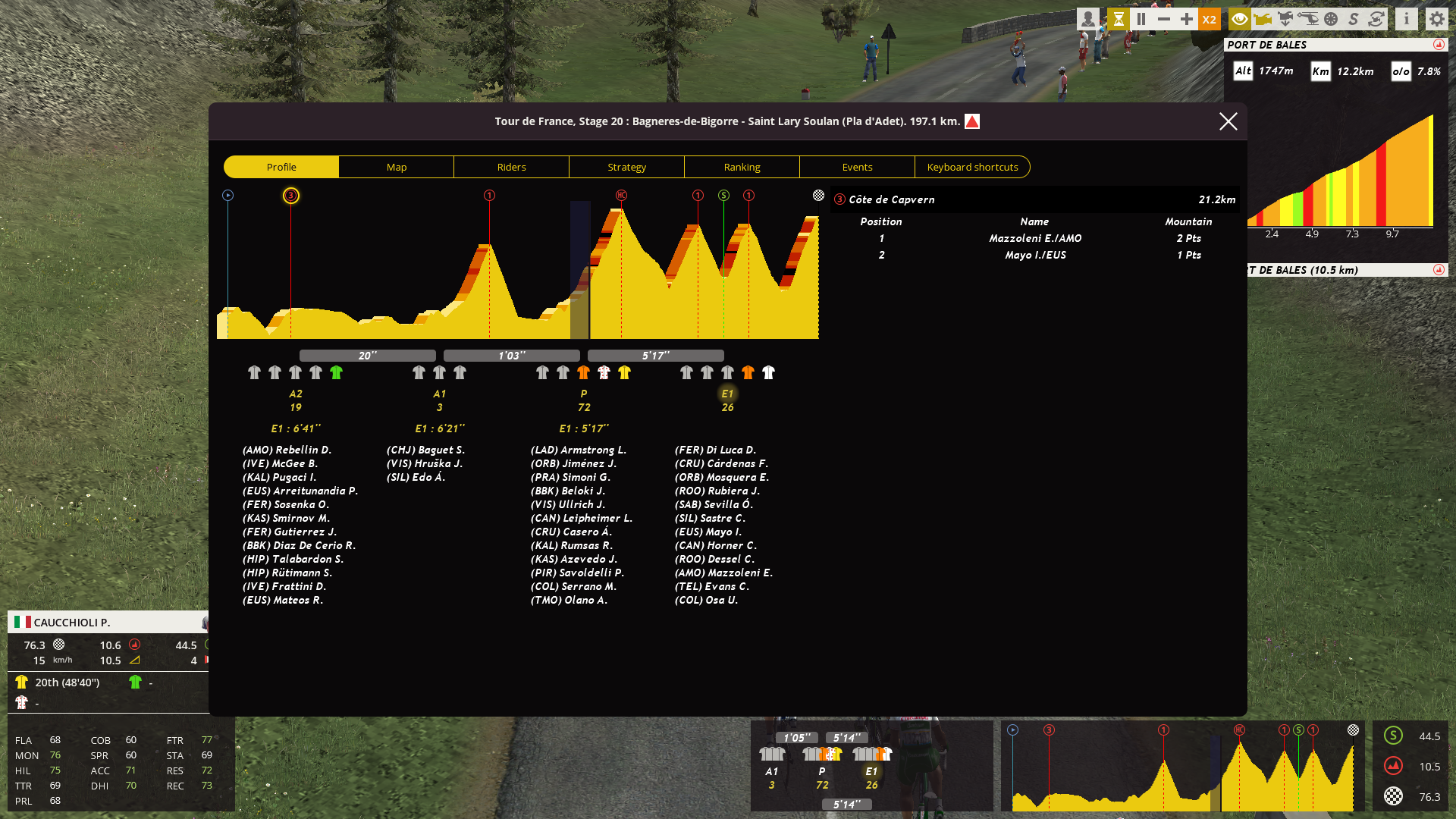Viewport: 1456px width, 819px height.
Task: Select rider Rebellin D. in A2 list
Action: [x=287, y=450]
